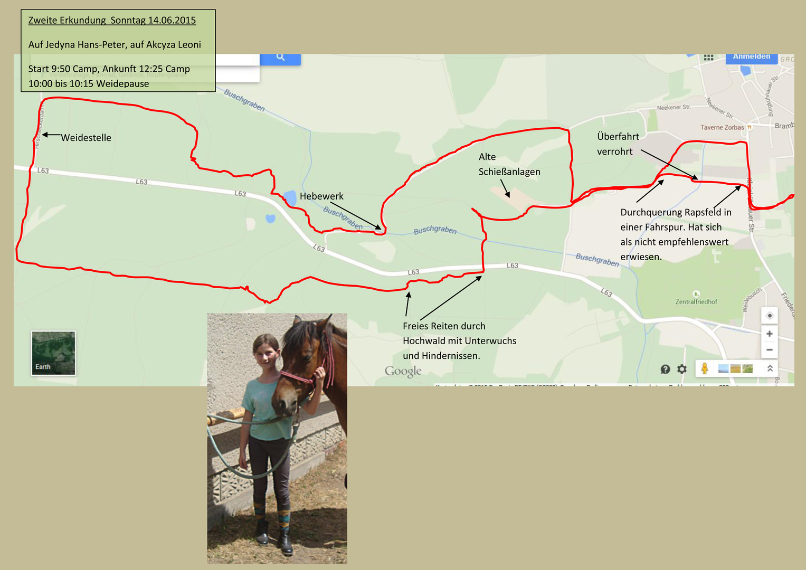
Task: Open map settings gear icon
Action: 682,369
